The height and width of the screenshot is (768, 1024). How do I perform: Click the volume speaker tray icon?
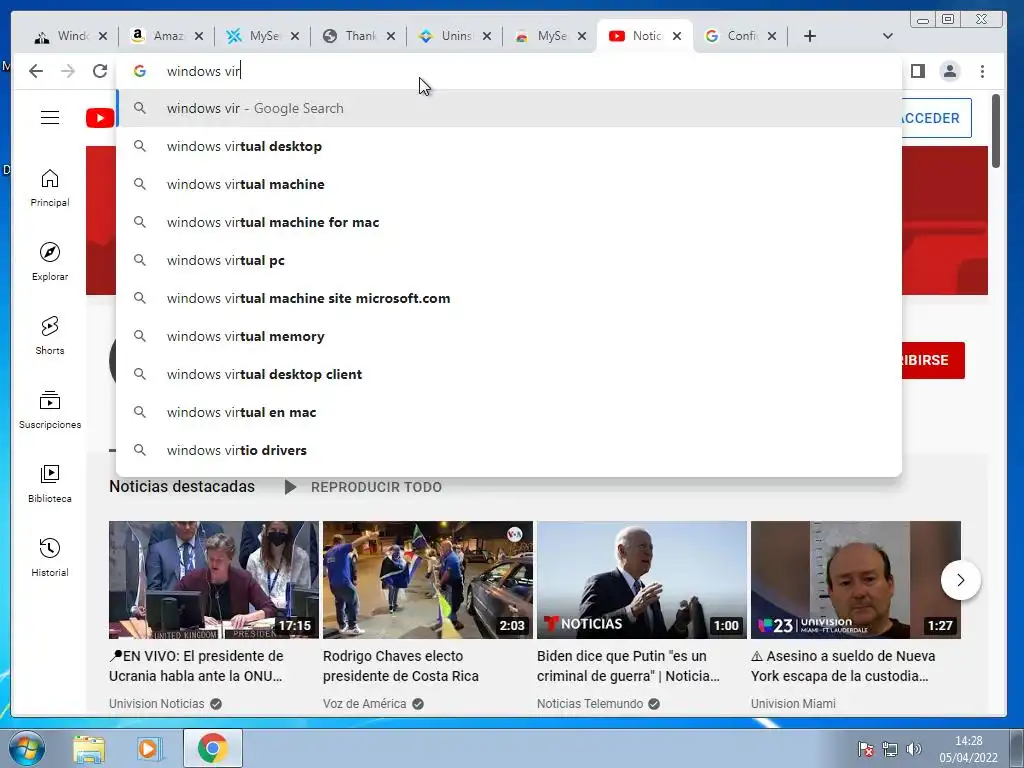[914, 749]
